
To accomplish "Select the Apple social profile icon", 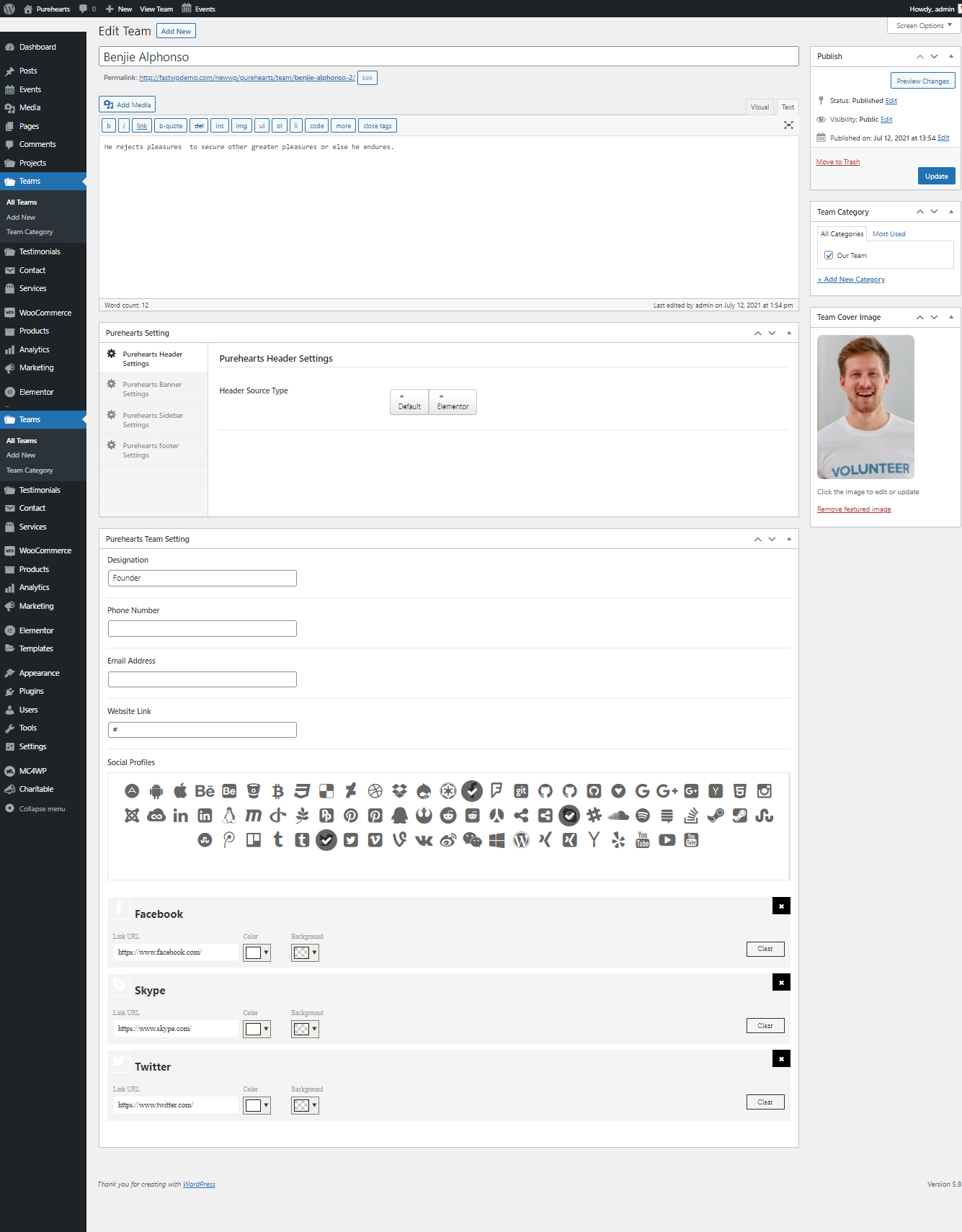I will 181,791.
